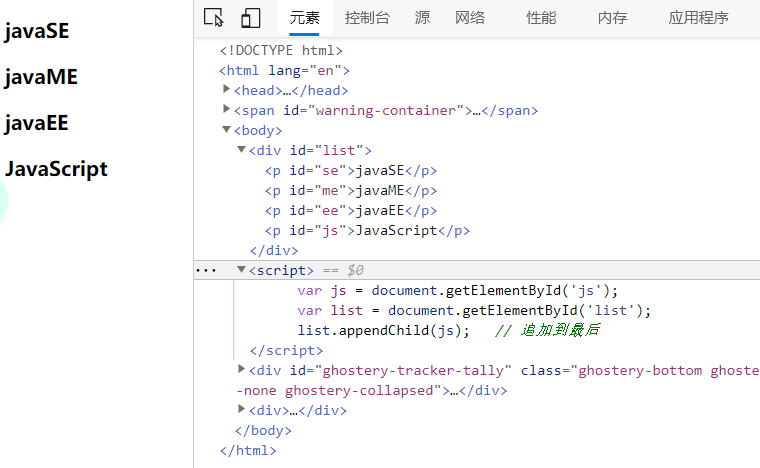760x468 pixels.
Task: Open the 性能 tab
Action: tap(541, 17)
